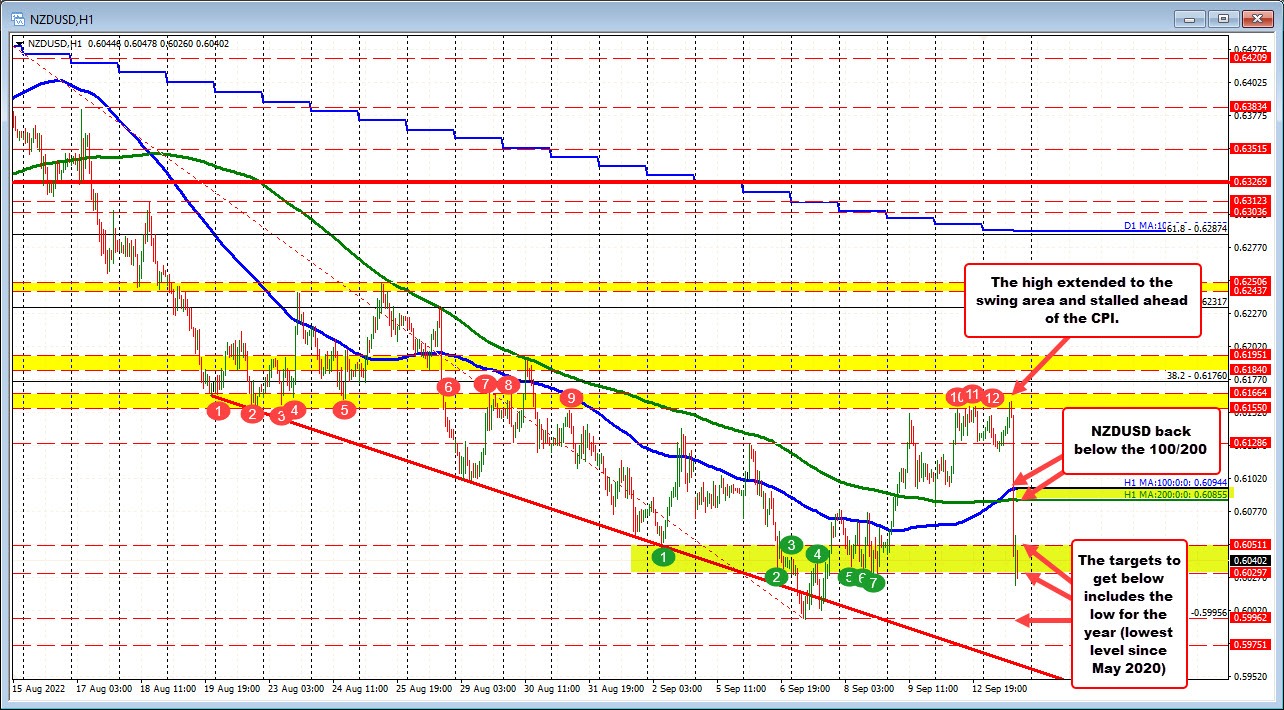Click the chart shift triangle marker at top-left
1284x710 pixels.
tap(19, 43)
